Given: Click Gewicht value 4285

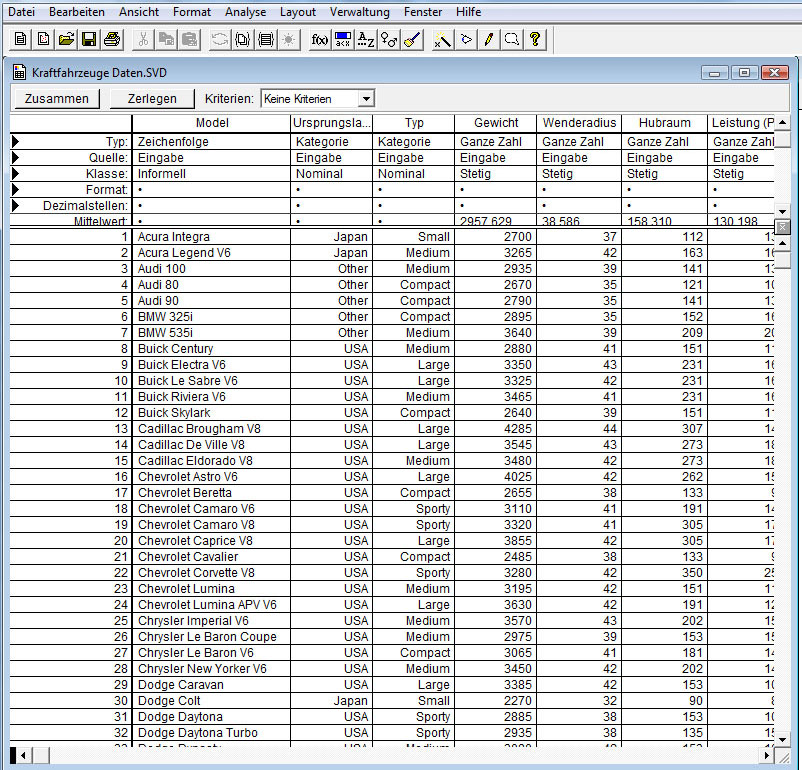Looking at the screenshot, I should 496,429.
